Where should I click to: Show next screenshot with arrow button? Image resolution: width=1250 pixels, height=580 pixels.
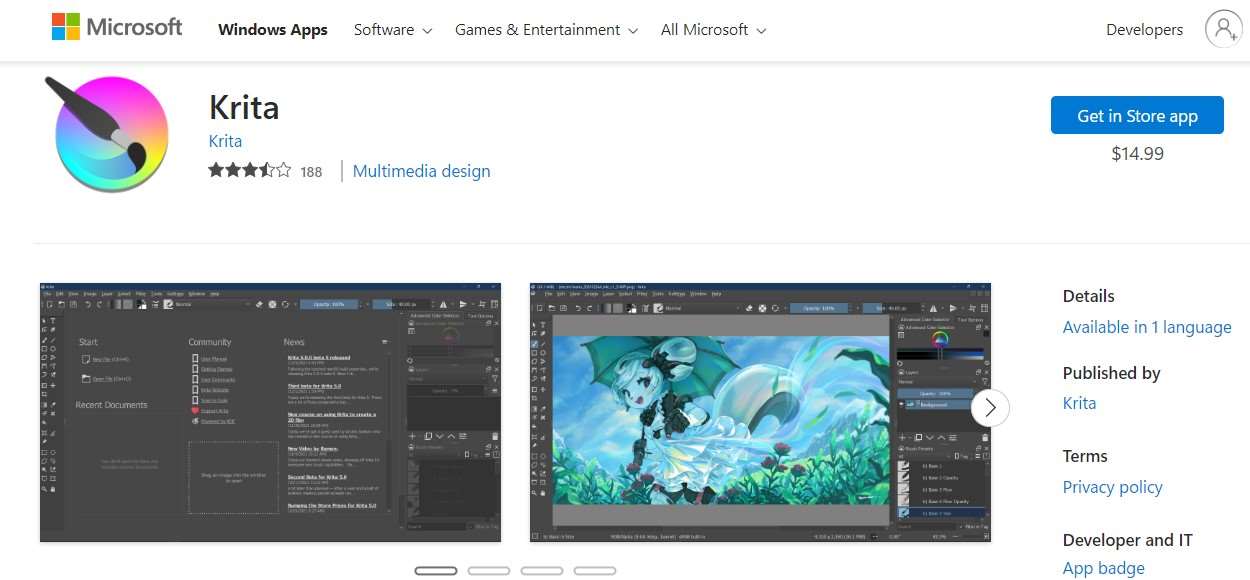[x=990, y=407]
